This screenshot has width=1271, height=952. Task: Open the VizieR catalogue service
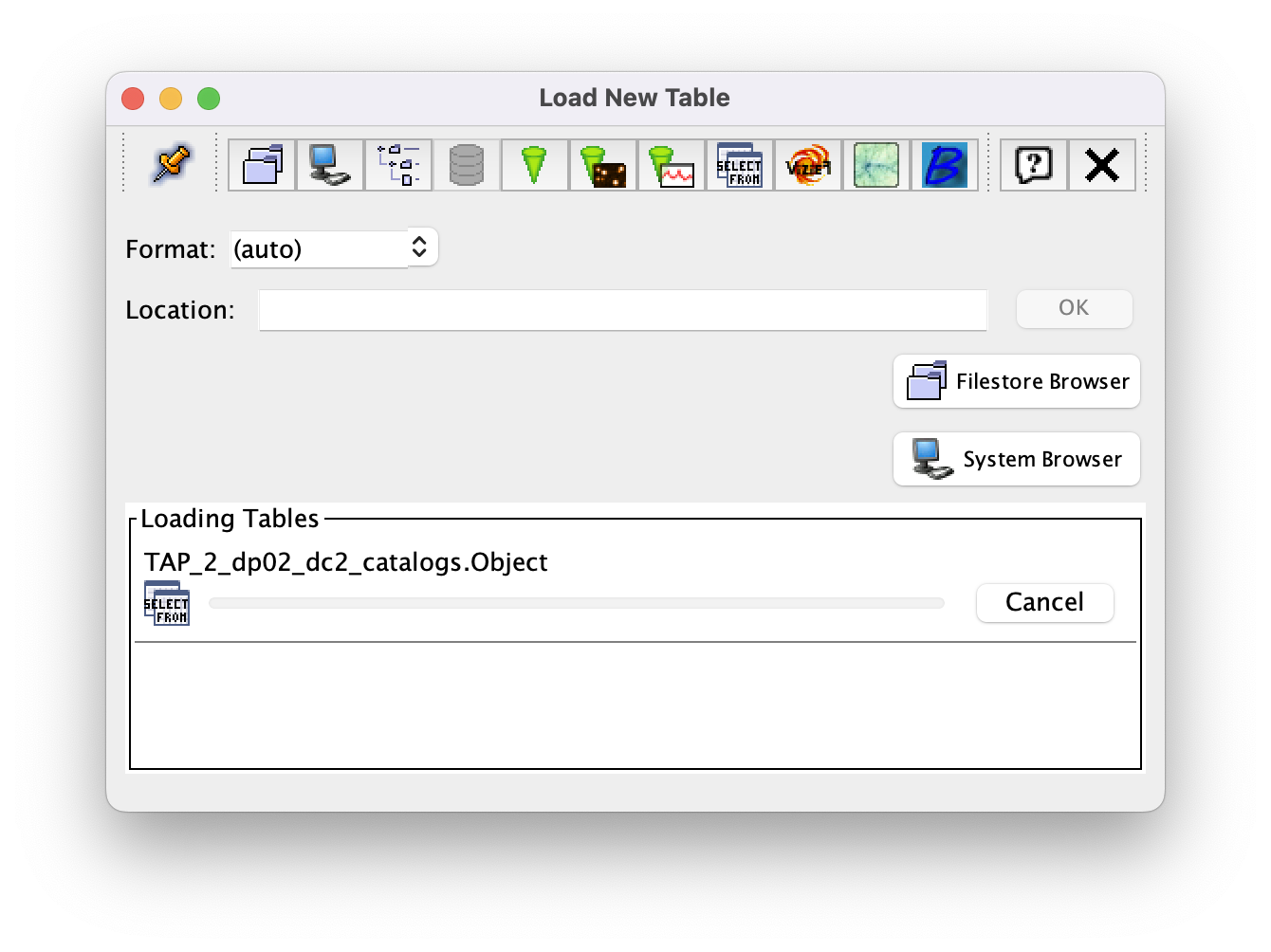click(x=807, y=164)
